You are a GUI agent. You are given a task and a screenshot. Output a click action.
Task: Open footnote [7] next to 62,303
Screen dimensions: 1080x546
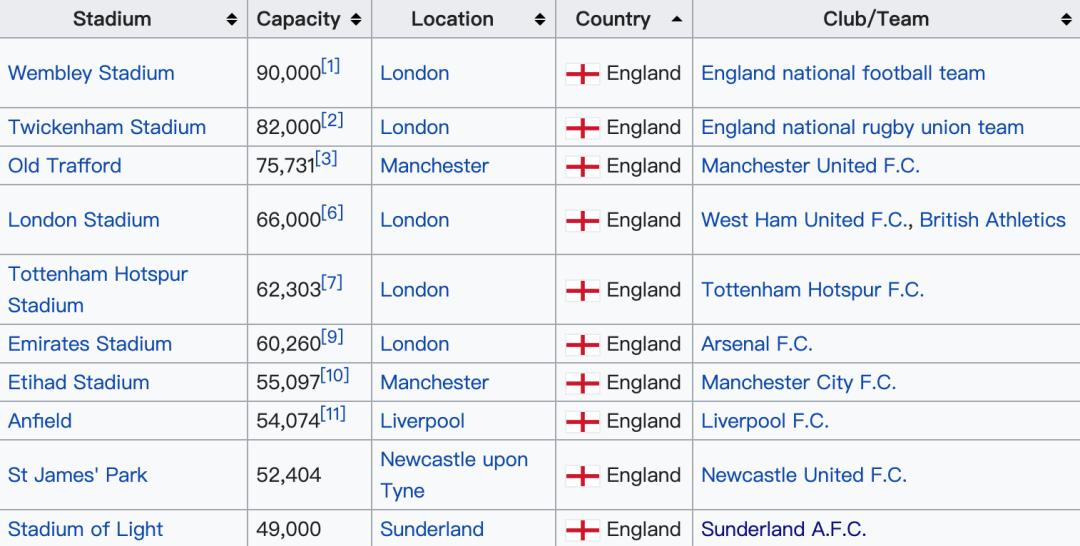pyautogui.click(x=332, y=282)
